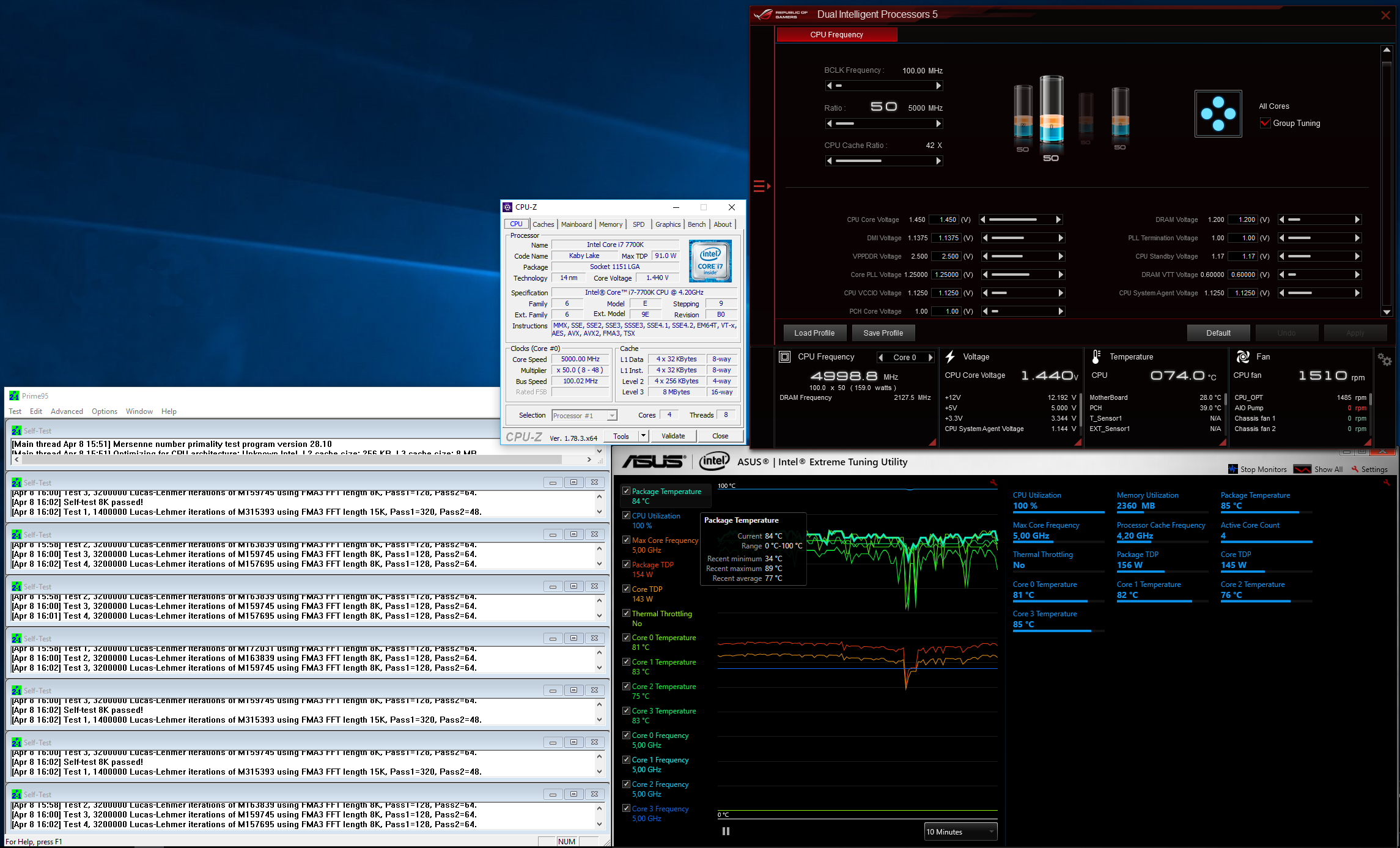Expand the Voltage monitor panel via red corner
The width and height of the screenshot is (1400, 848).
(x=1077, y=442)
